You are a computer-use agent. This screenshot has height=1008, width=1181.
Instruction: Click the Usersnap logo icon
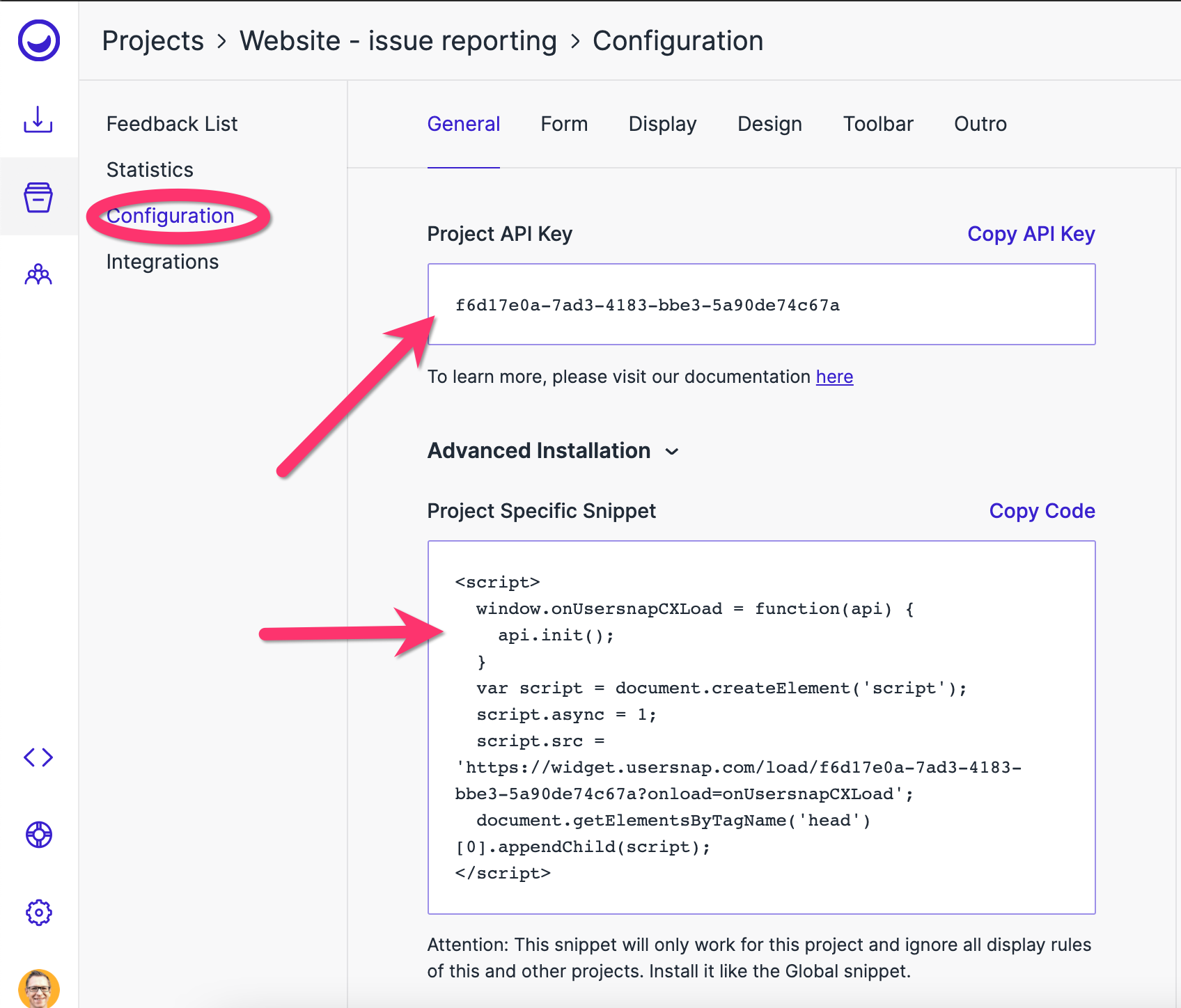pos(39,40)
